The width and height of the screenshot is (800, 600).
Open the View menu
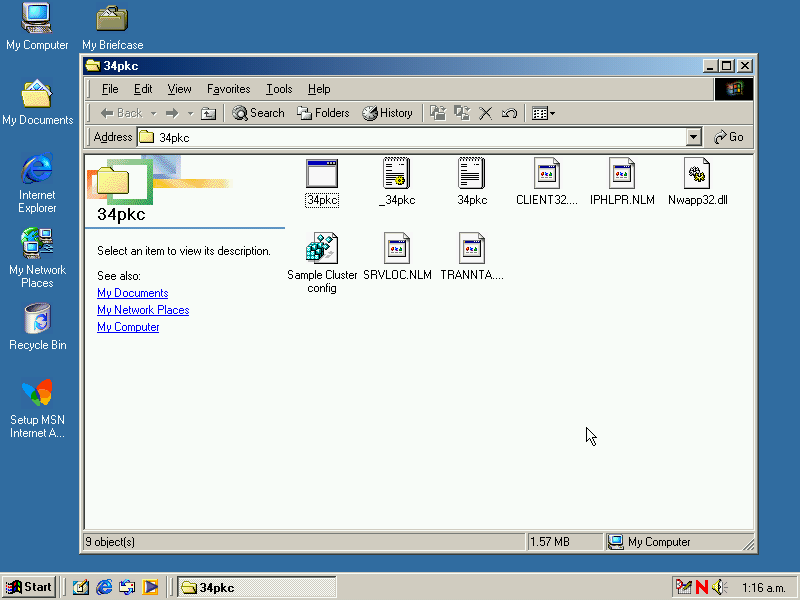[179, 89]
